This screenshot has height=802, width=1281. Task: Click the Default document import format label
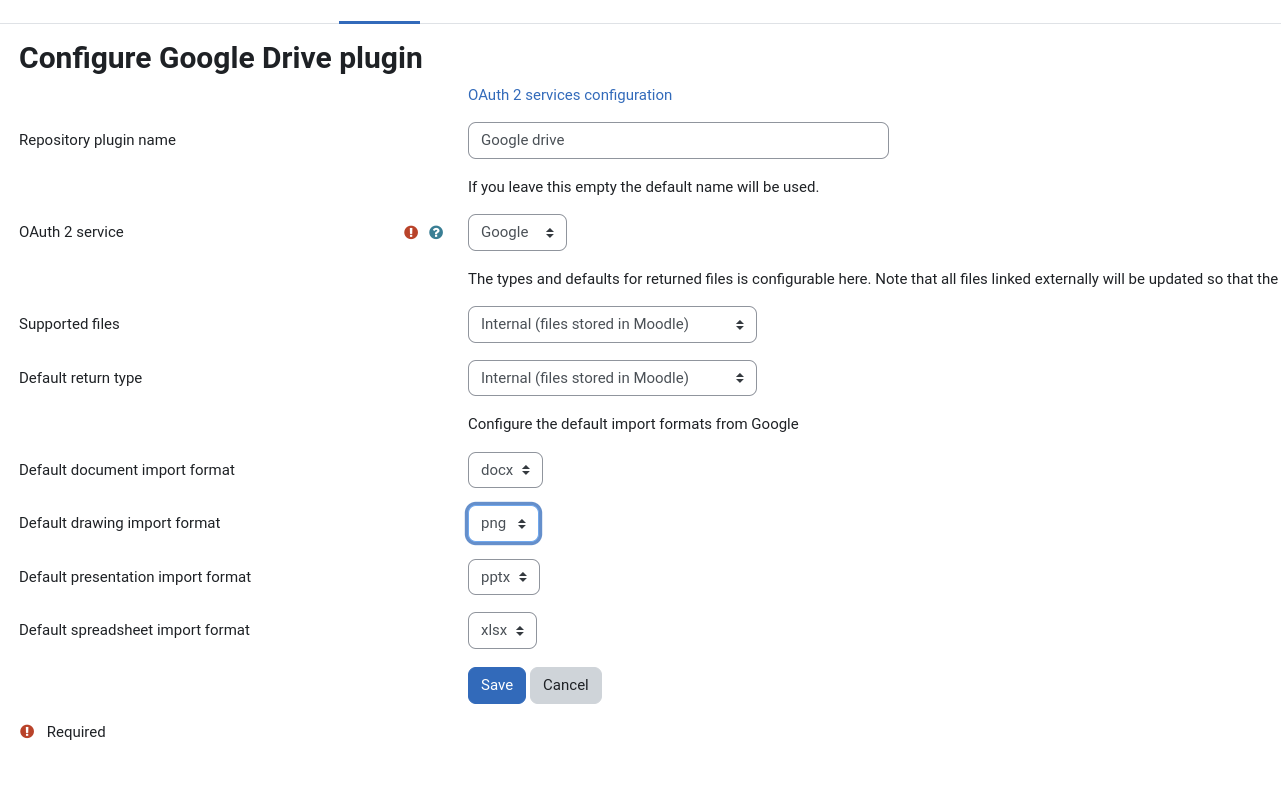[x=127, y=470]
